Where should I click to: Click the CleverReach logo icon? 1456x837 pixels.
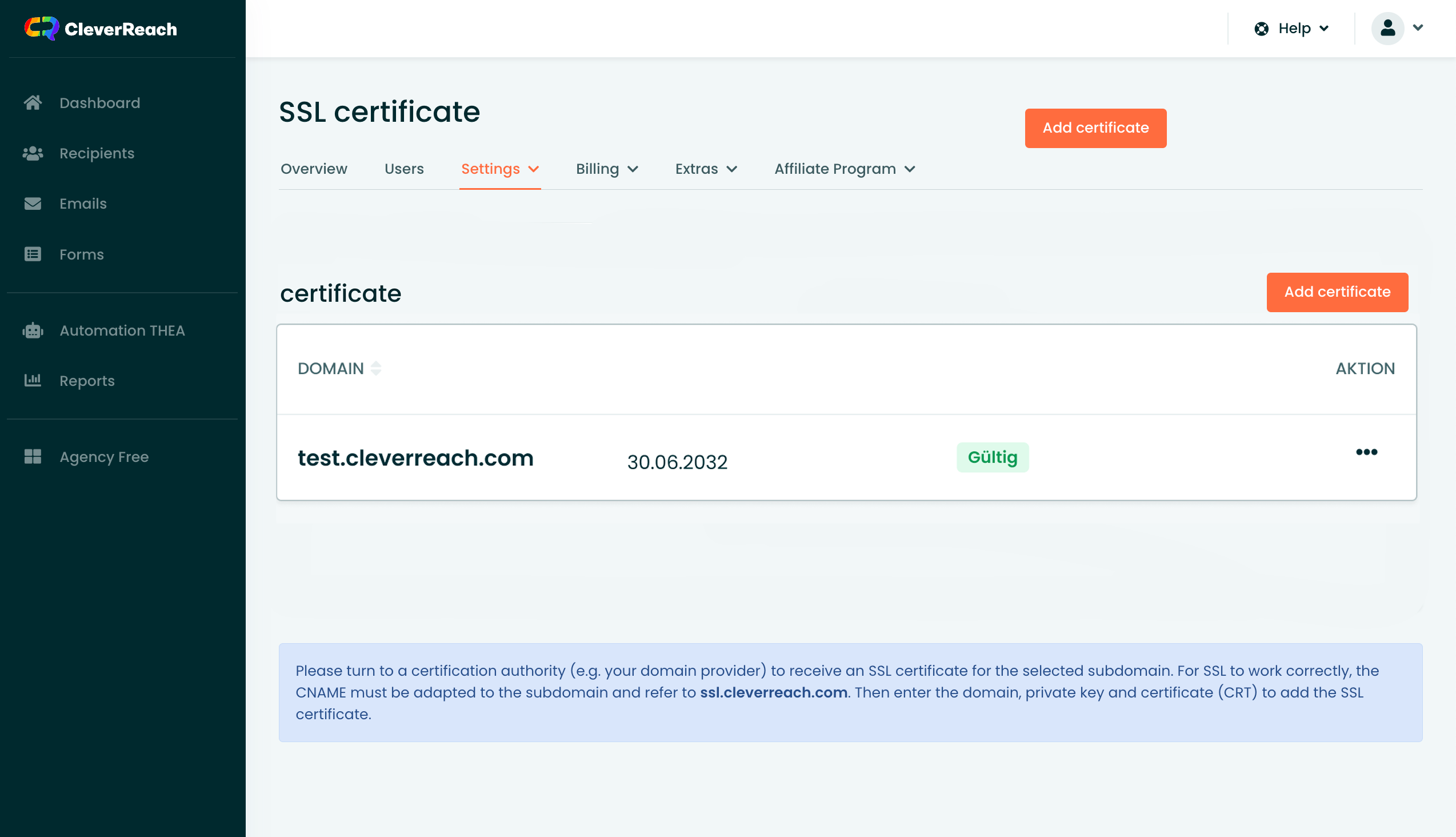(x=41, y=28)
